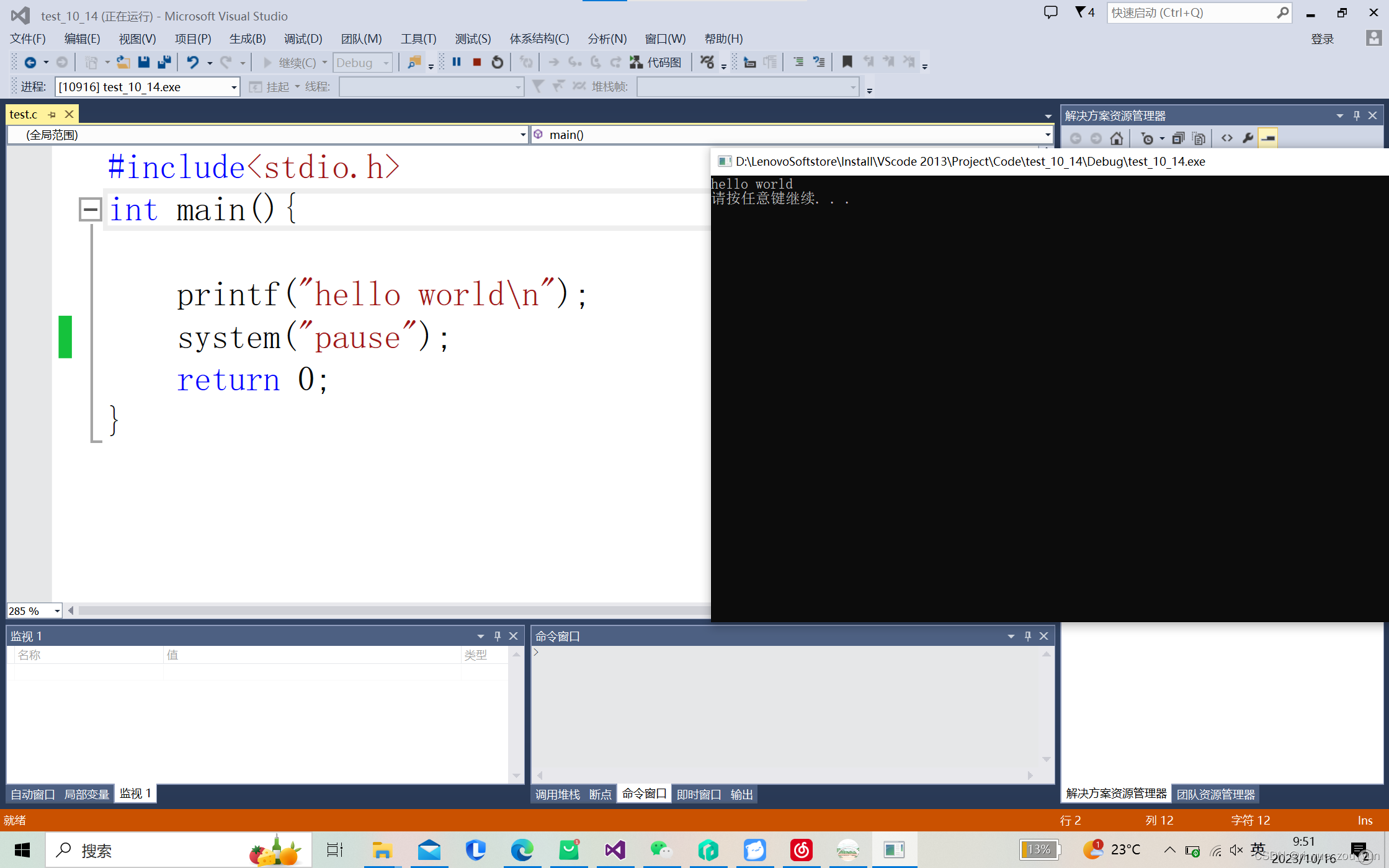
Task: Expand the process selection dropdown
Action: (234, 87)
